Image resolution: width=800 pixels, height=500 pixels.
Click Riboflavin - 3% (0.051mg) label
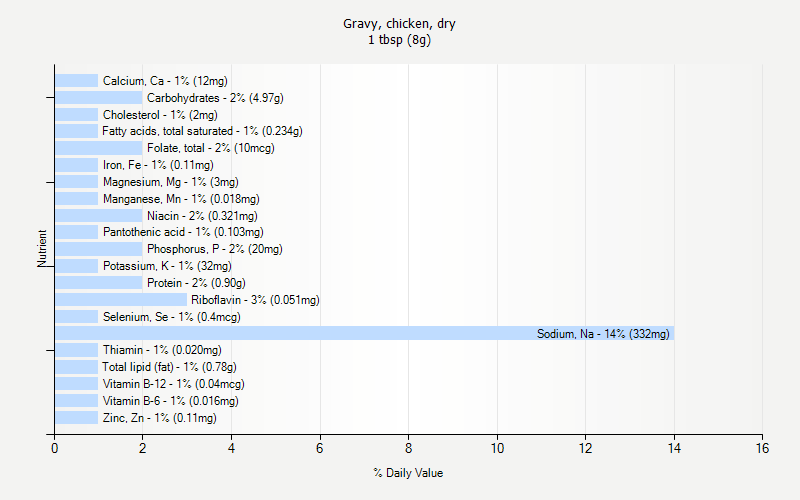pyautogui.click(x=255, y=299)
